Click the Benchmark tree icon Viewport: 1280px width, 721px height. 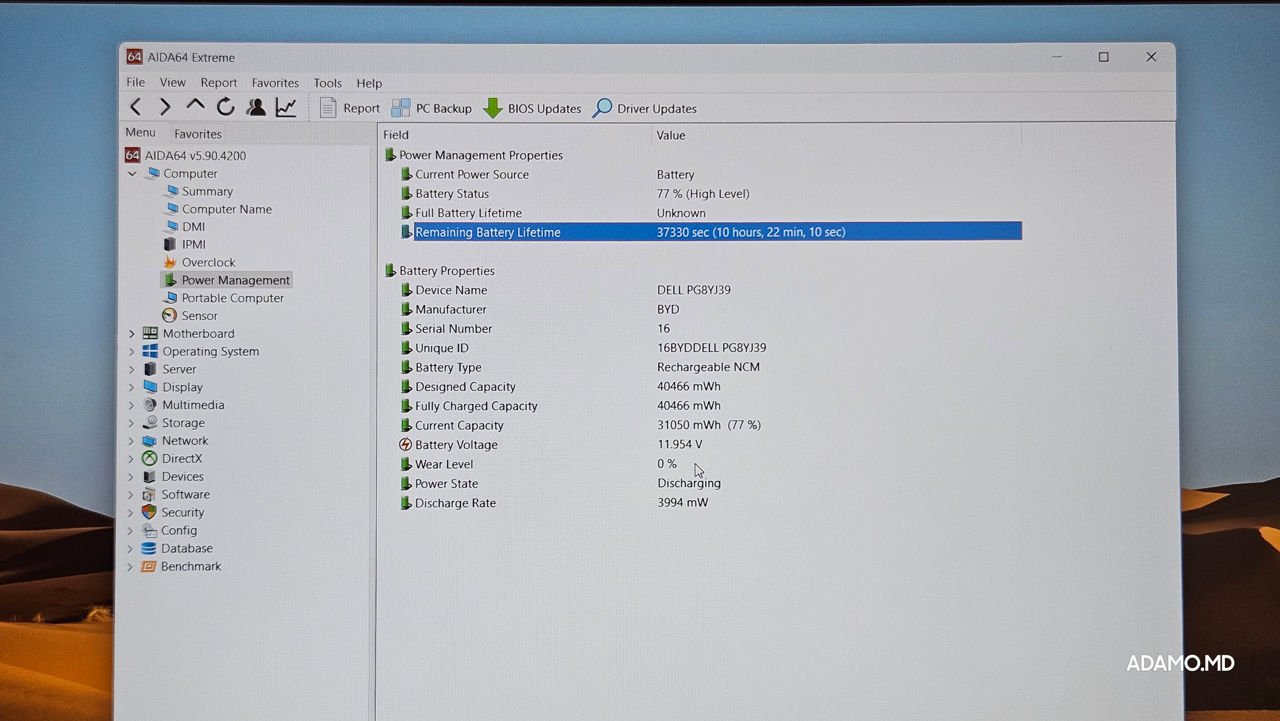coord(149,566)
